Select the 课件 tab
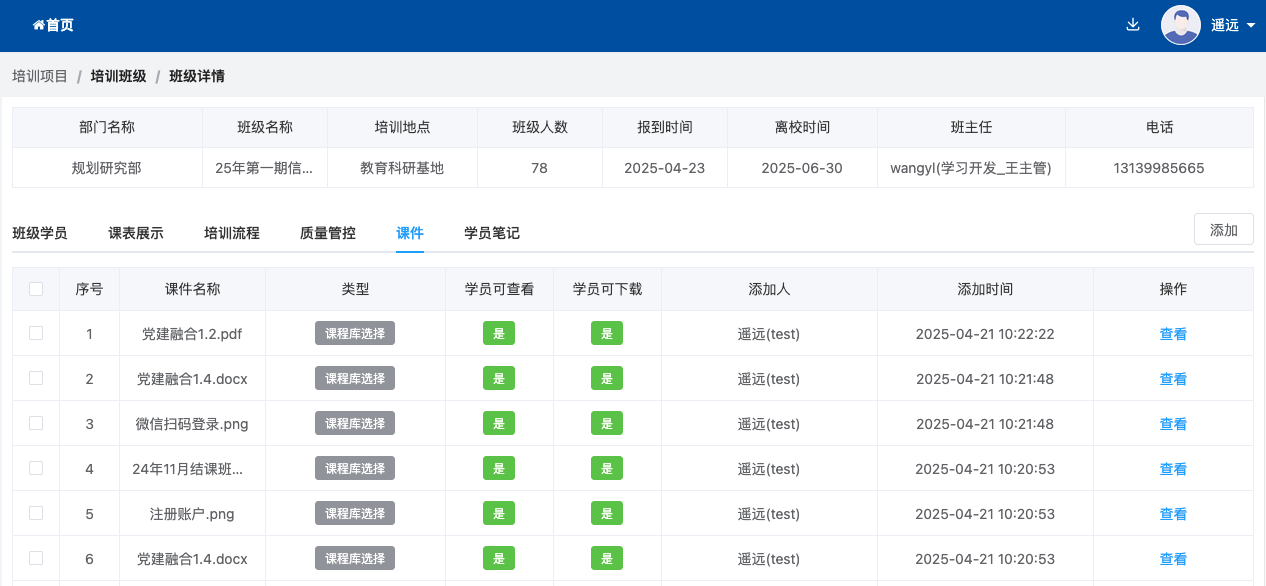This screenshot has height=586, width=1266. point(410,233)
